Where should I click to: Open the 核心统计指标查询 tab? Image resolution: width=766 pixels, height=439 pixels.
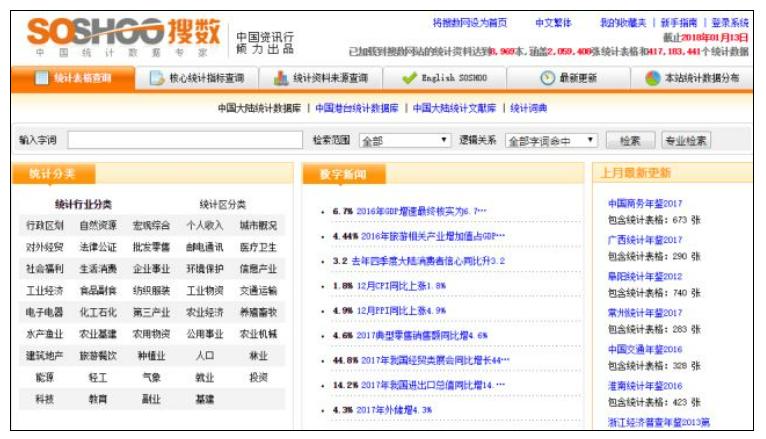(197, 78)
